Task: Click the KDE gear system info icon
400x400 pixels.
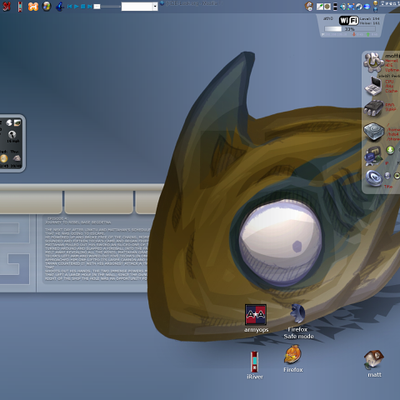Action: click(x=373, y=62)
